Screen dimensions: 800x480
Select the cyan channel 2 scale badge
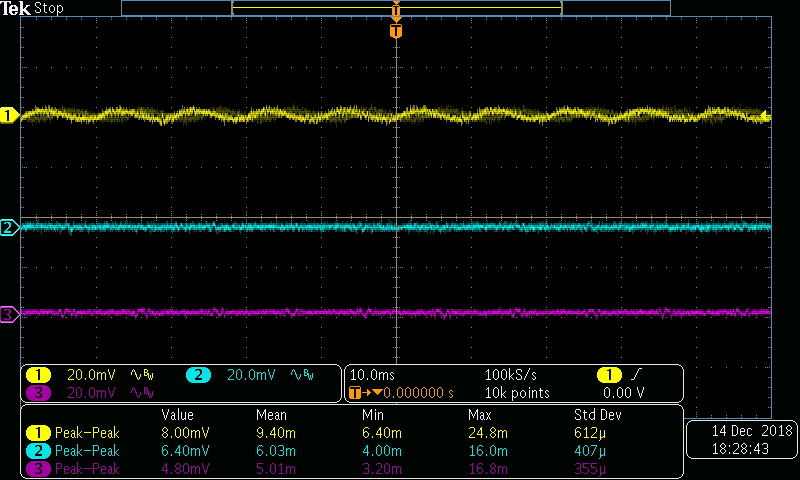click(198, 375)
